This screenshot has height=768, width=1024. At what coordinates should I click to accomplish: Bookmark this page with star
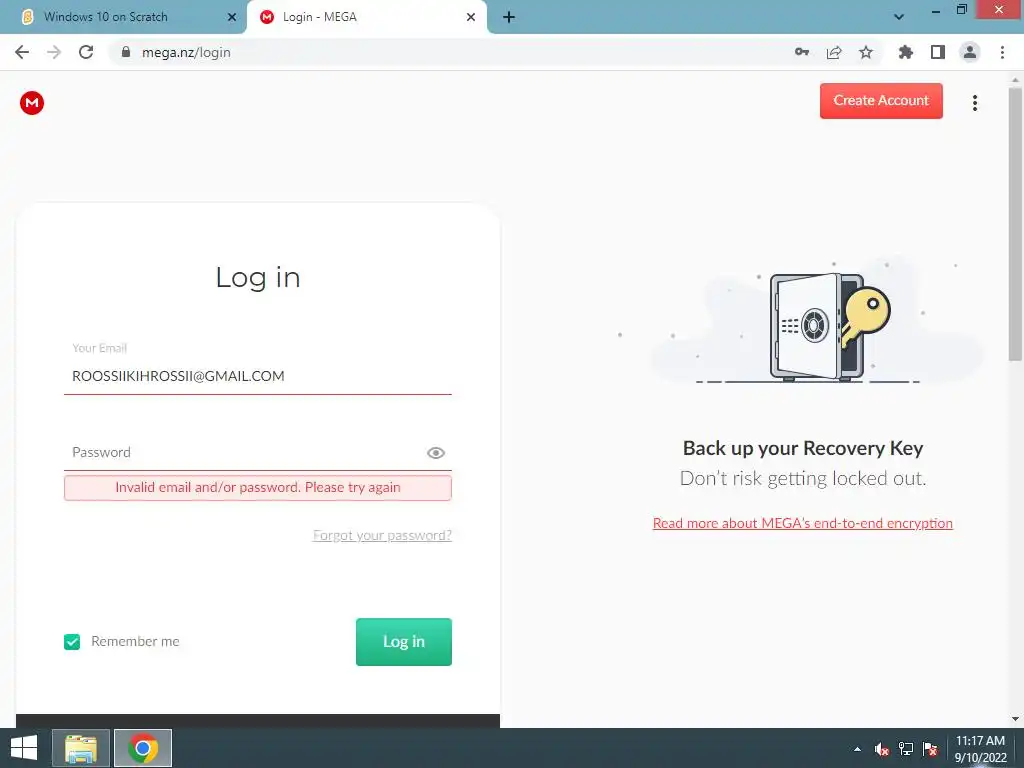pos(866,52)
